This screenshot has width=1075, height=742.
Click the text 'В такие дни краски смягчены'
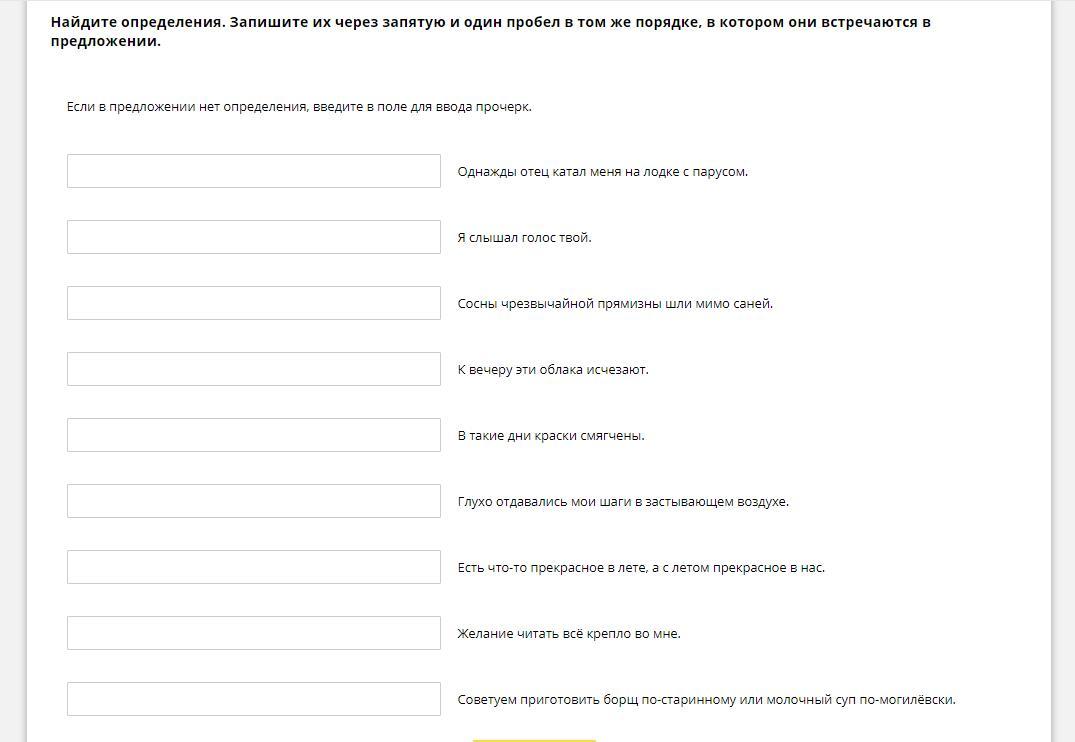pyautogui.click(x=551, y=436)
